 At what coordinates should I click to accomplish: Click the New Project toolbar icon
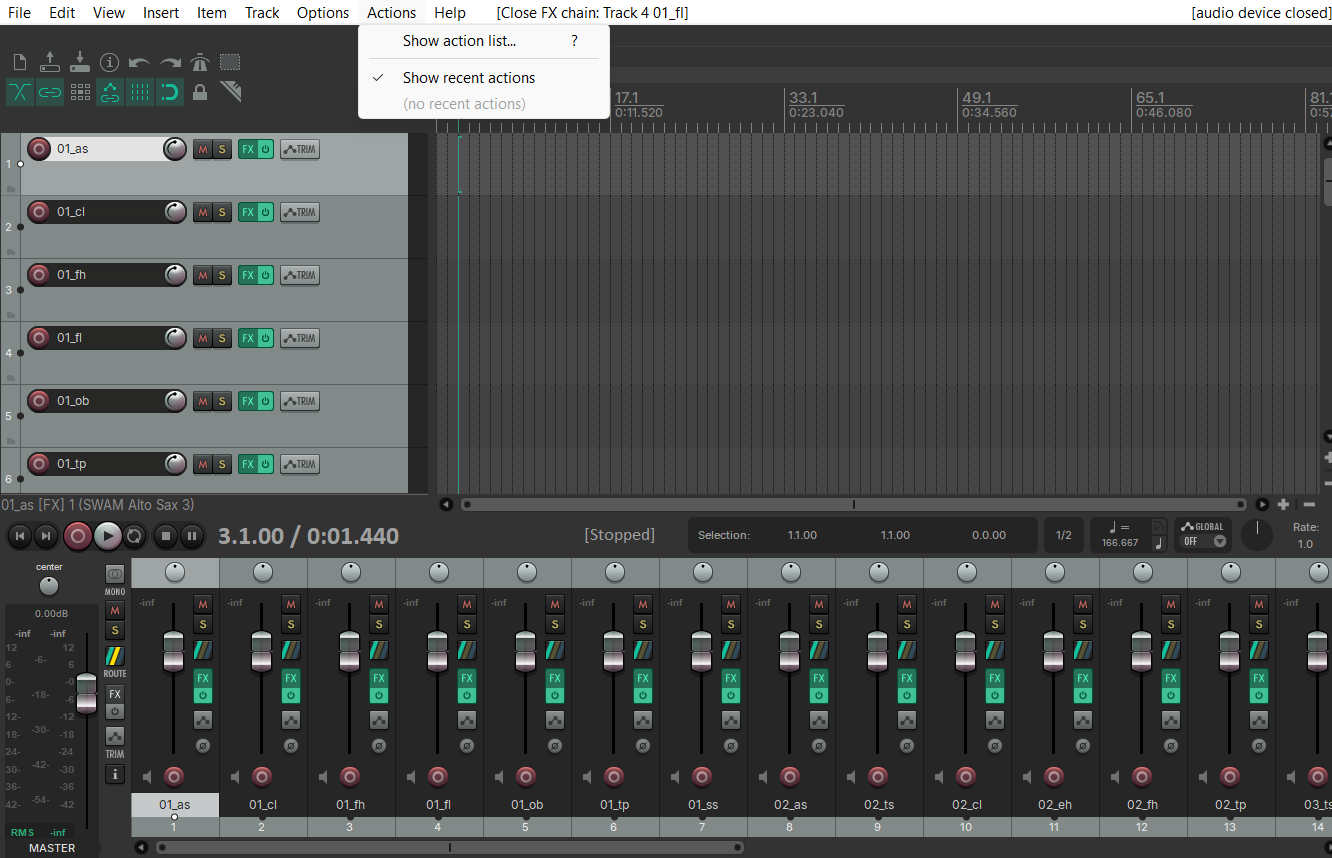point(20,62)
